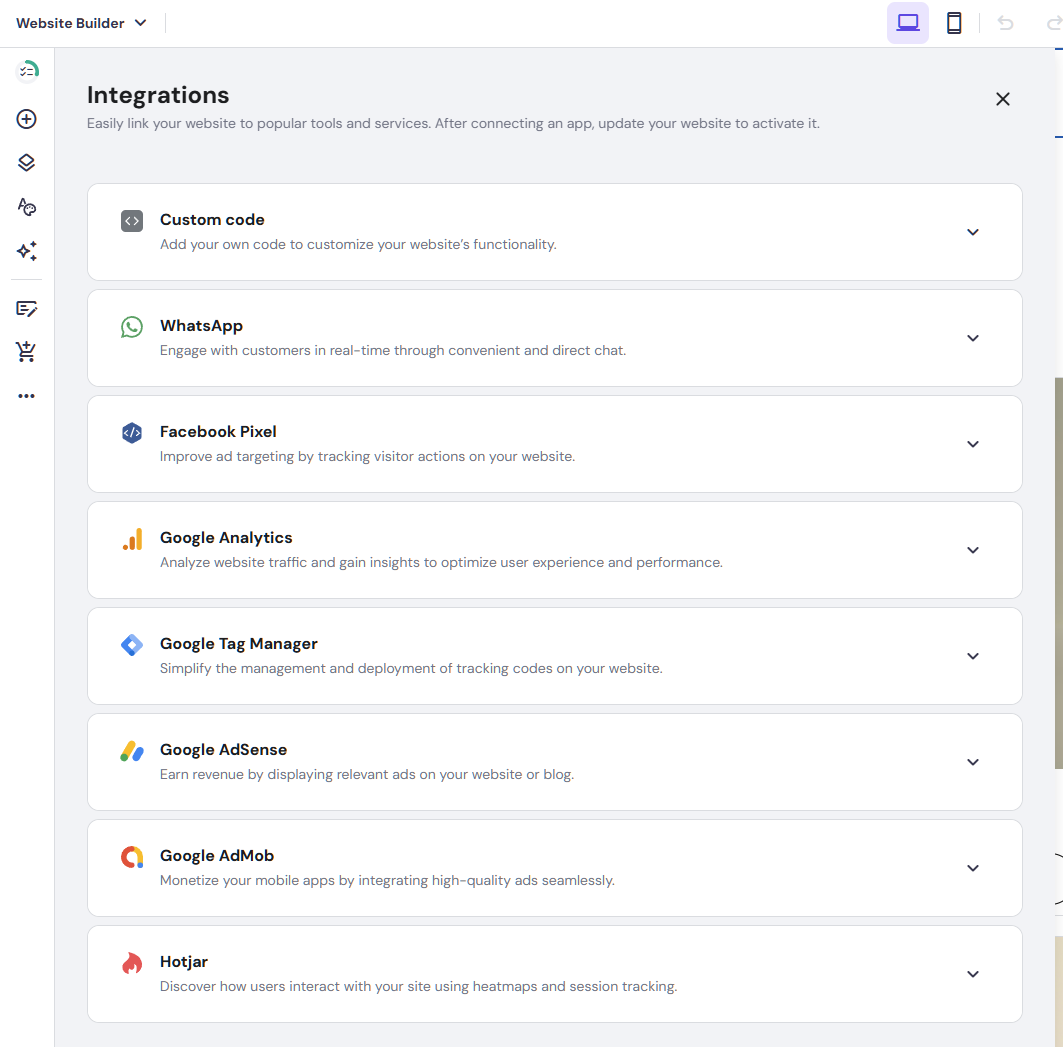
Task: Expand the WhatsApp integration chevron
Action: pos(973,338)
